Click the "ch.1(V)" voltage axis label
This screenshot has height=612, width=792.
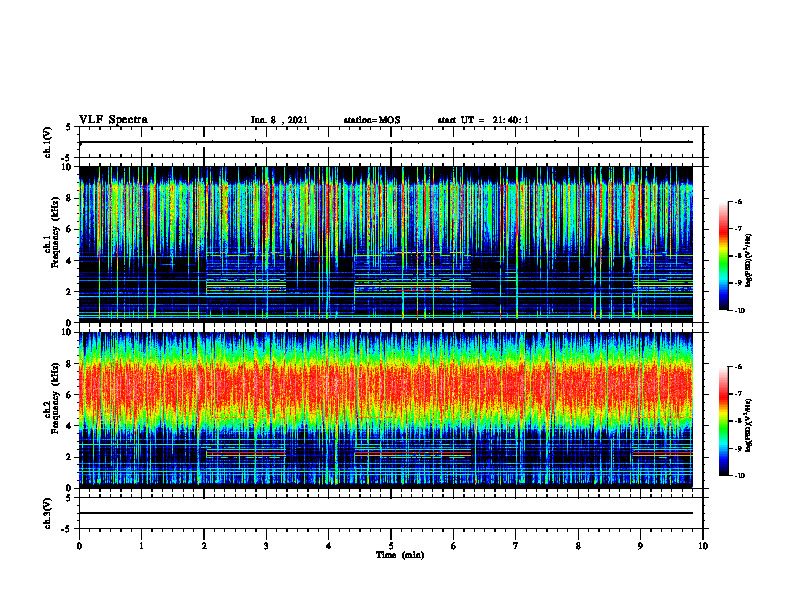click(48, 142)
